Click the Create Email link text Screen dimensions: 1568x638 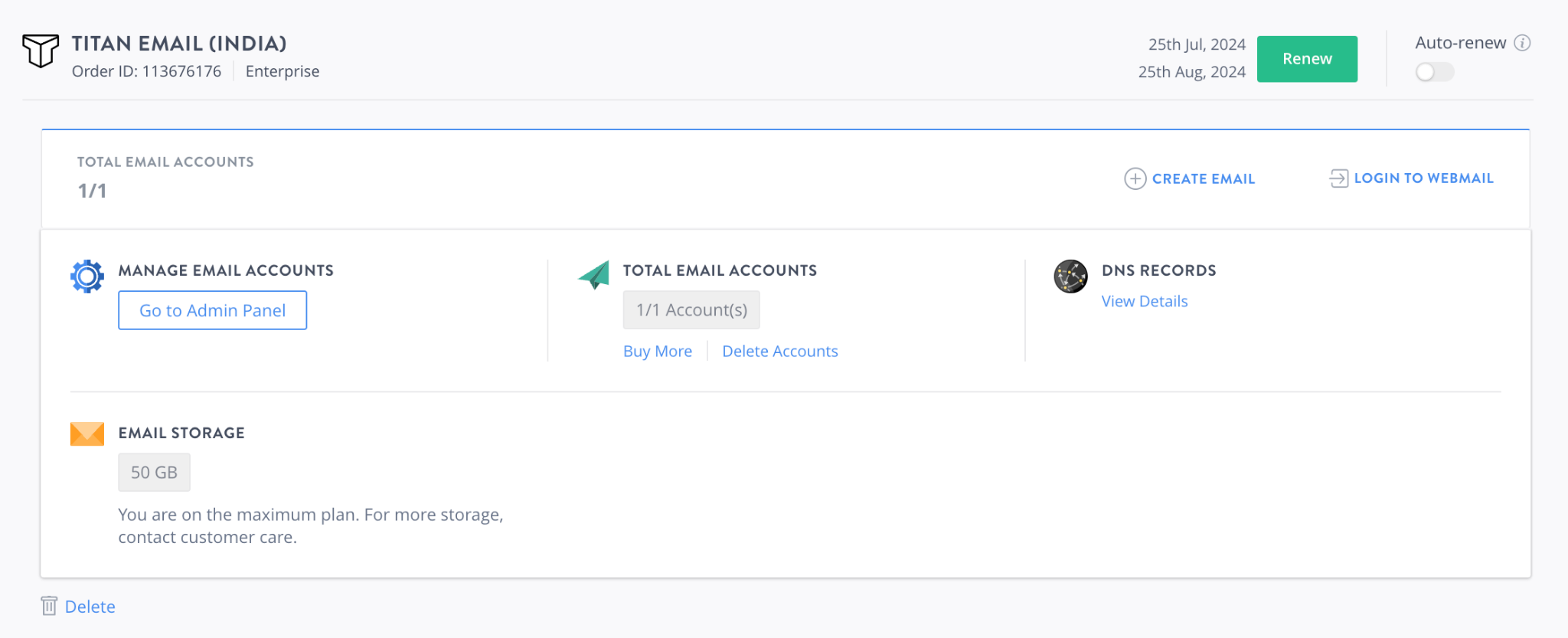coord(1203,178)
